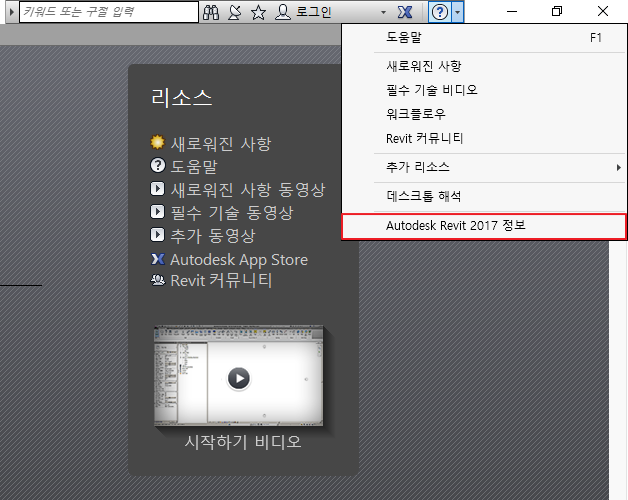Open 도움말 link in Resources panel
The image size is (628, 500).
pyautogui.click(x=194, y=167)
